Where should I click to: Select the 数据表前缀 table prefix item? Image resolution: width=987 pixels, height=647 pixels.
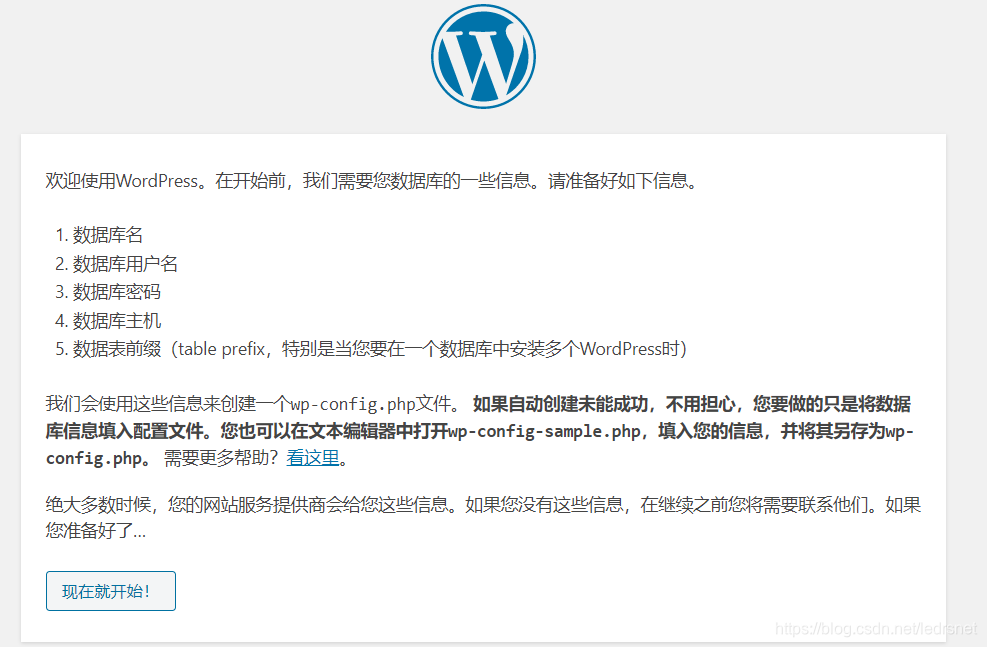coord(380,349)
